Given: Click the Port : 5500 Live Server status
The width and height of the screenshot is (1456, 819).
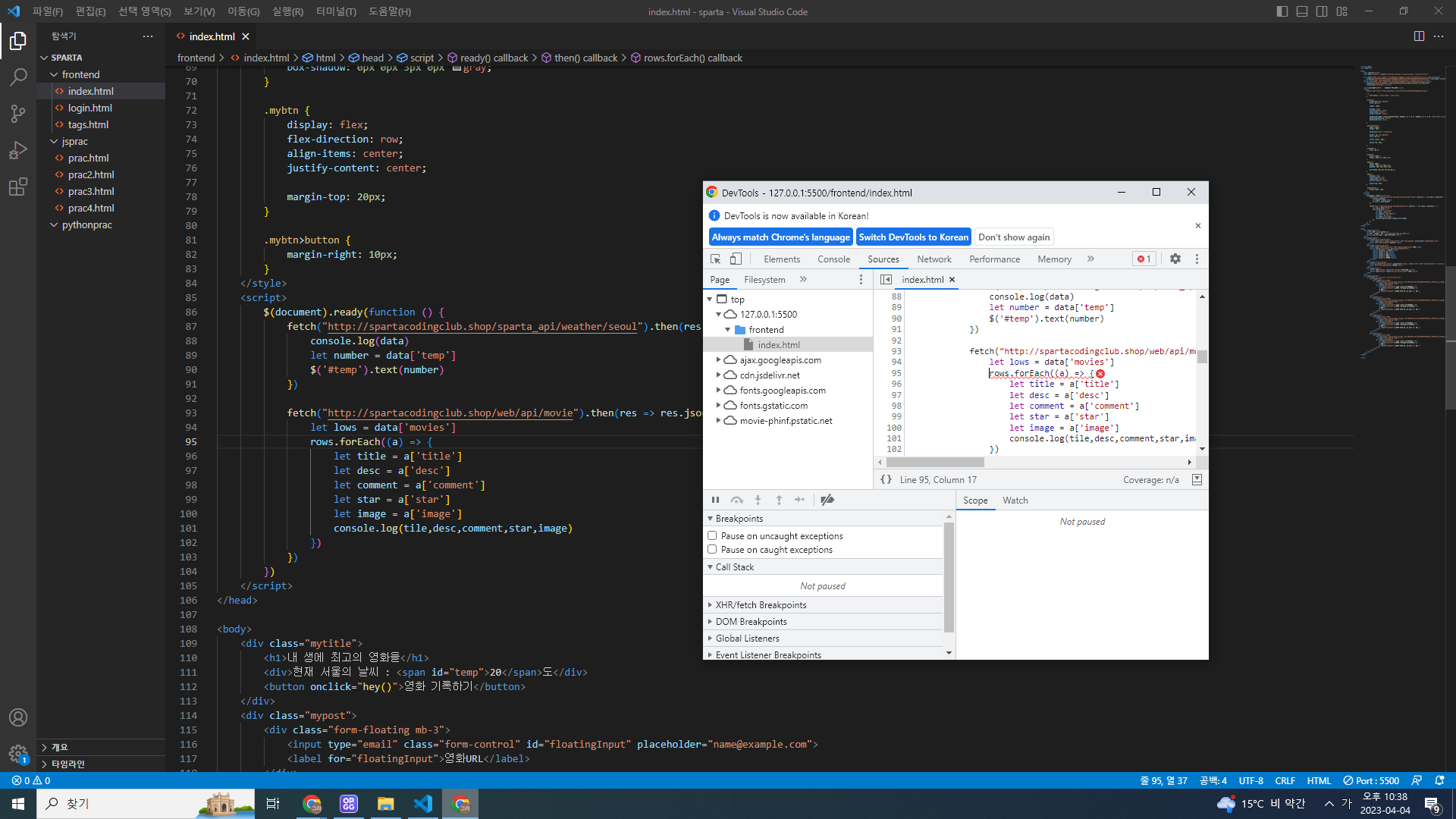Looking at the screenshot, I should coord(1371,781).
